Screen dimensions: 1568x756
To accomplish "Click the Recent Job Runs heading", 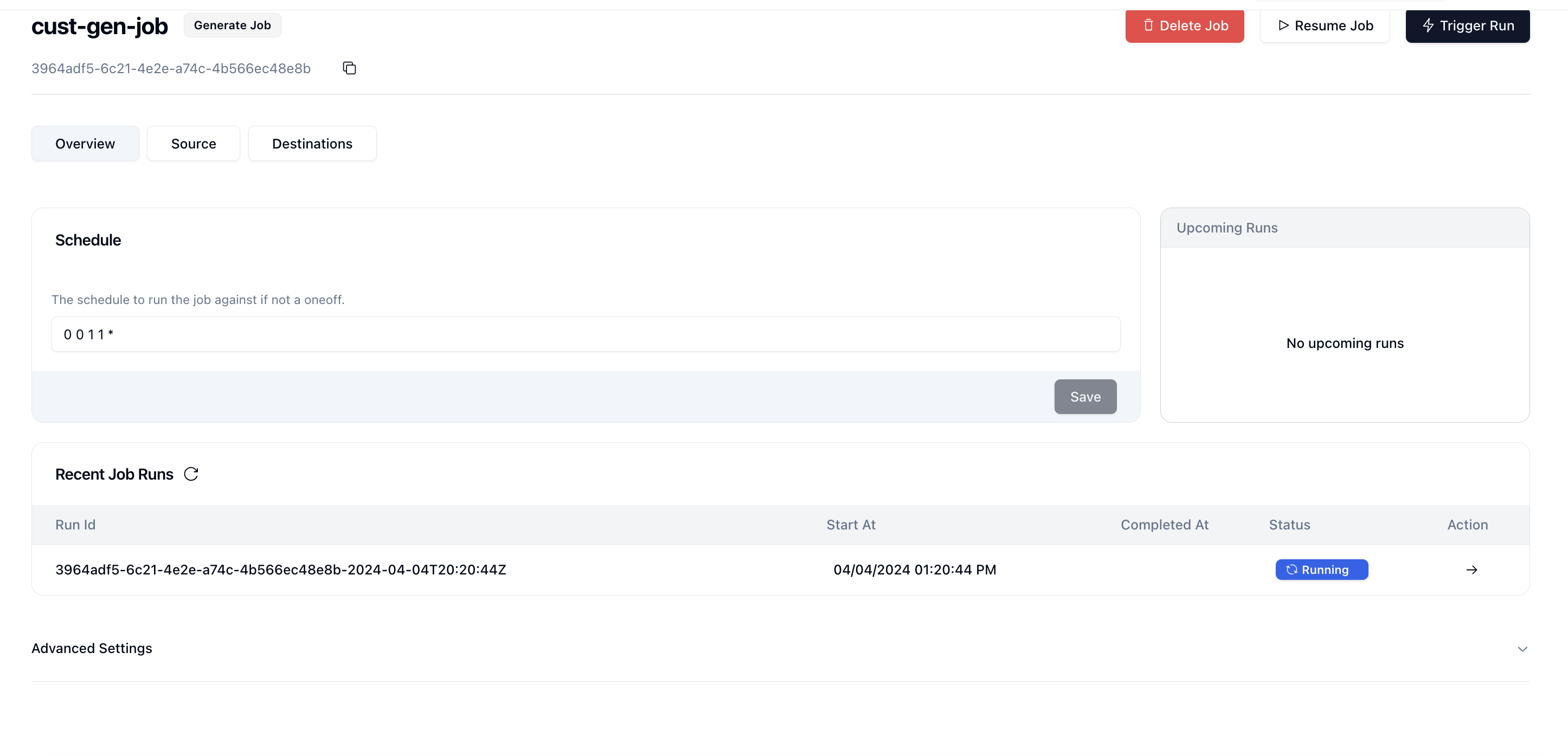I will click(x=114, y=474).
